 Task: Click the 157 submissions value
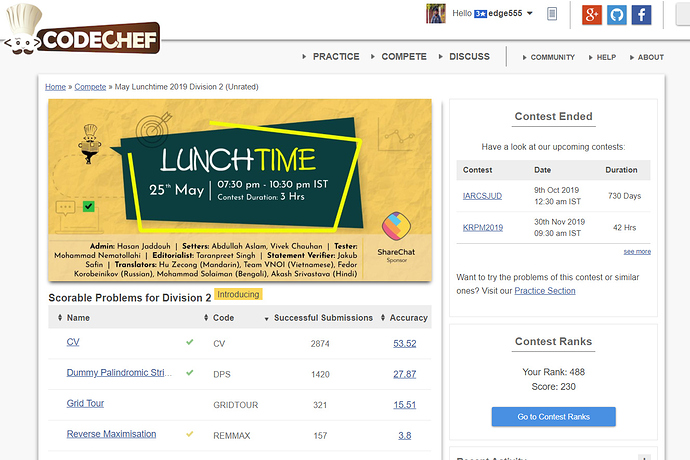click(320, 436)
